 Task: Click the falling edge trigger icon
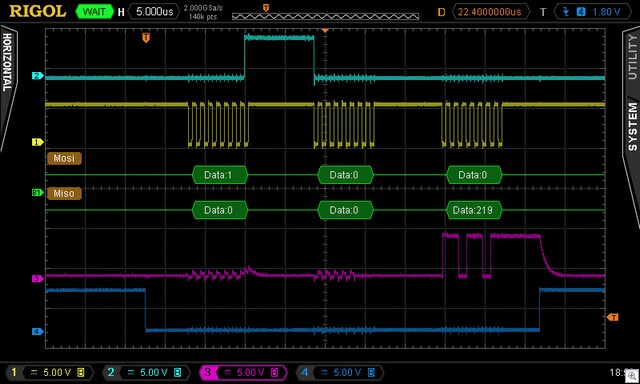tap(565, 12)
